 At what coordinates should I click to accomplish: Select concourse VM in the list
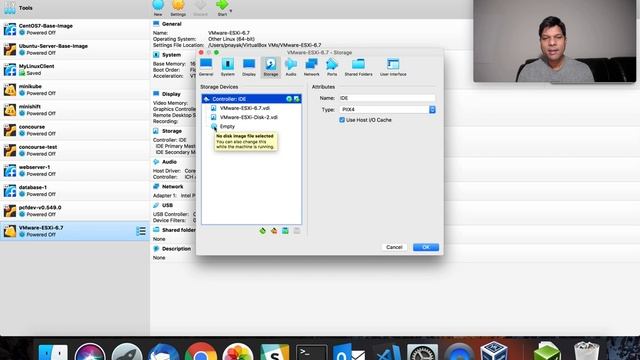pos(75,130)
